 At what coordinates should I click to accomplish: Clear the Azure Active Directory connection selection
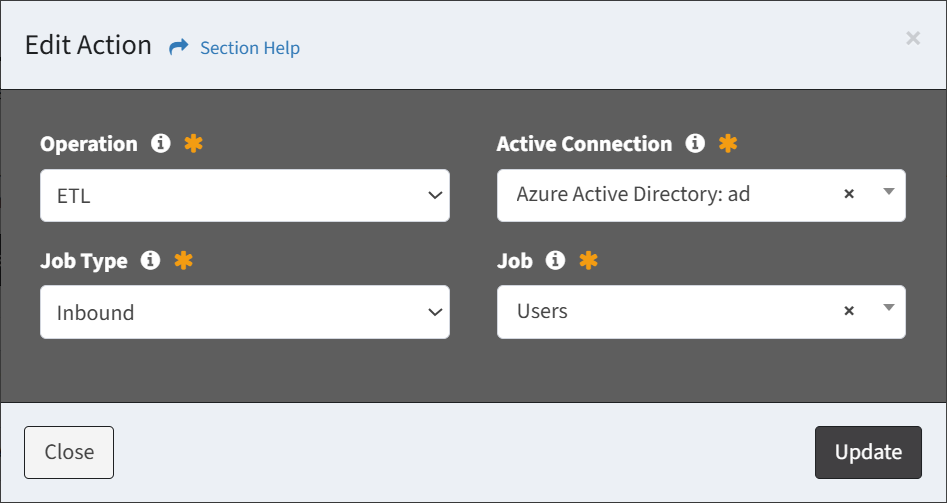point(849,194)
